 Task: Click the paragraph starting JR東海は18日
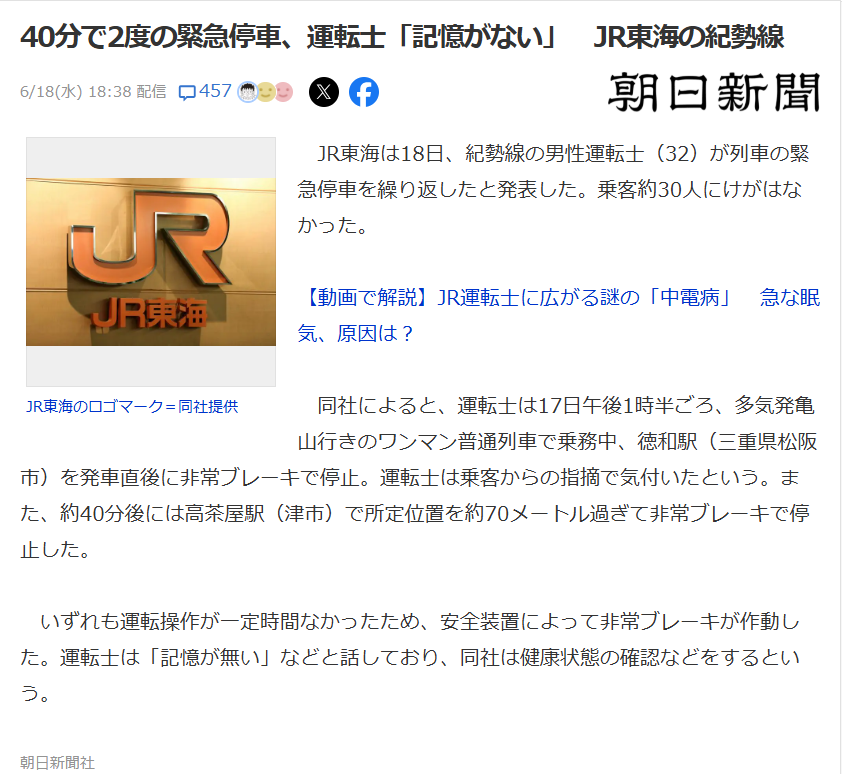[553, 189]
